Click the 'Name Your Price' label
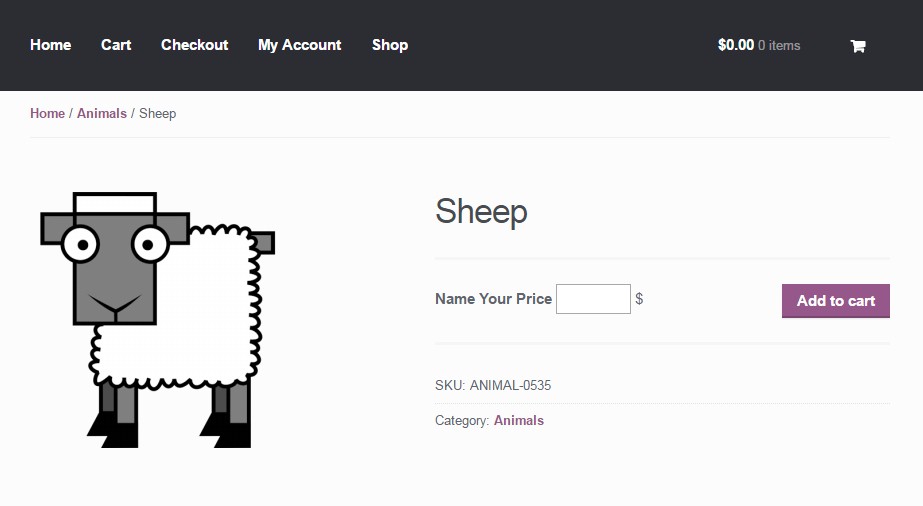This screenshot has width=923, height=506. [493, 299]
